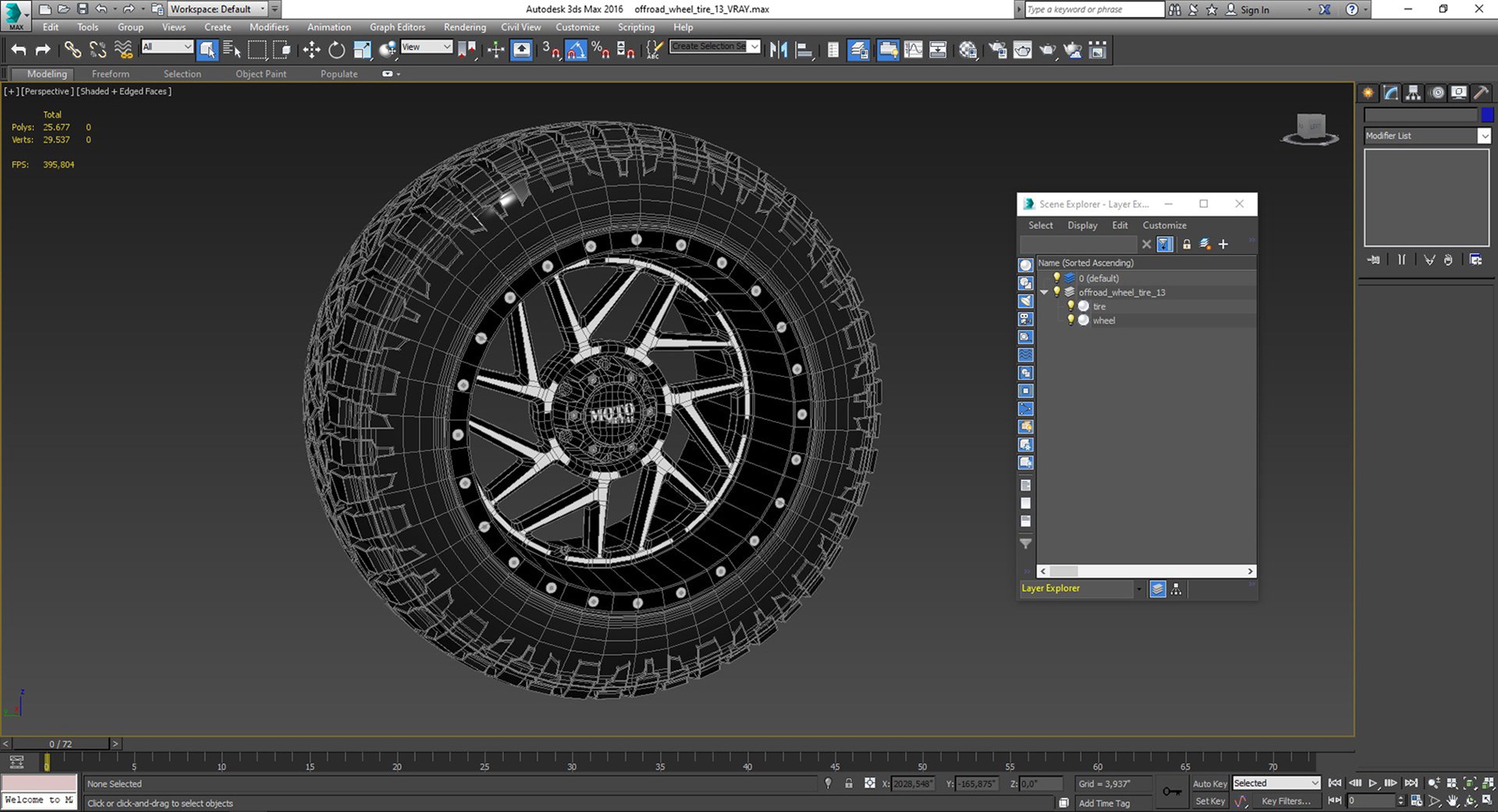
Task: Click Add Time Tag in status bar
Action: 1104,803
